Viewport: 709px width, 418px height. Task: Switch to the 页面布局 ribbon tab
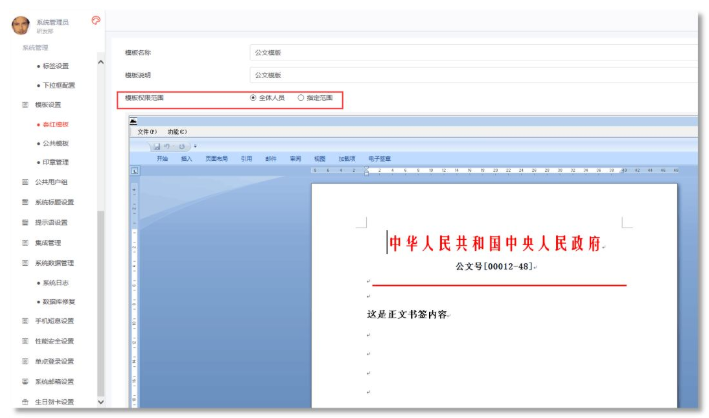coord(217,159)
